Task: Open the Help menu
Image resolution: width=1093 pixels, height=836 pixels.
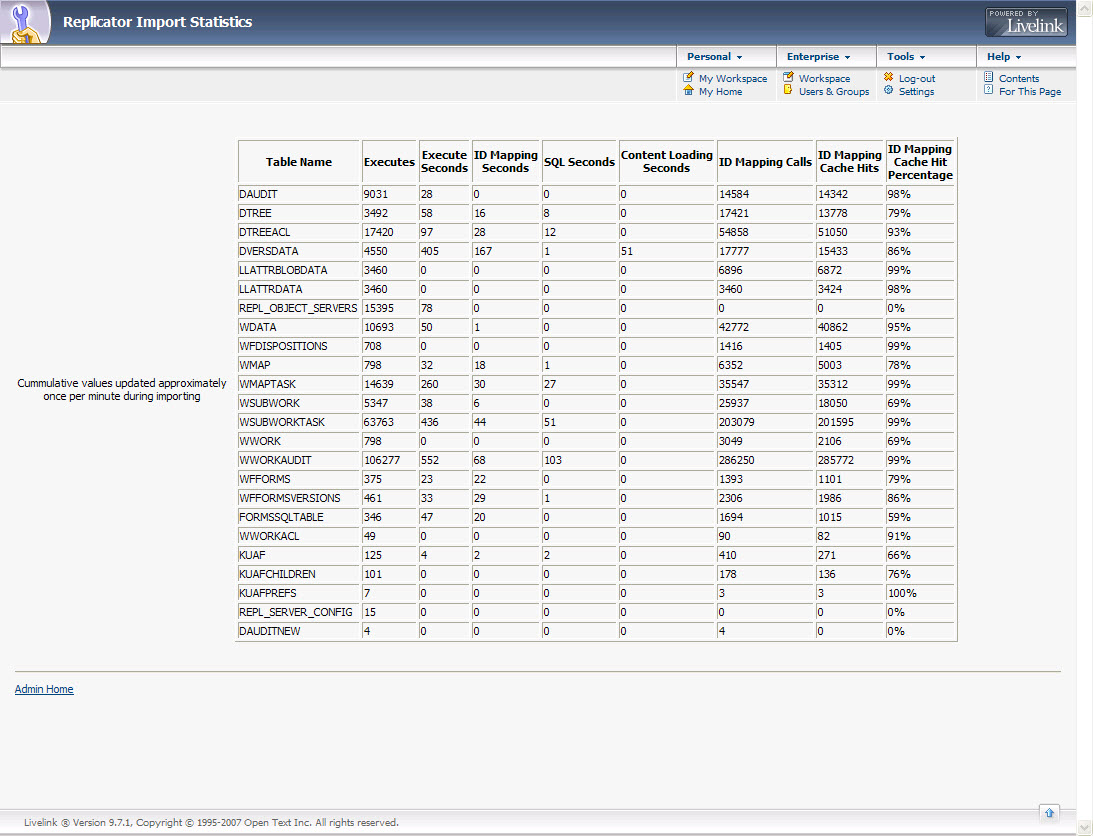Action: (1004, 57)
